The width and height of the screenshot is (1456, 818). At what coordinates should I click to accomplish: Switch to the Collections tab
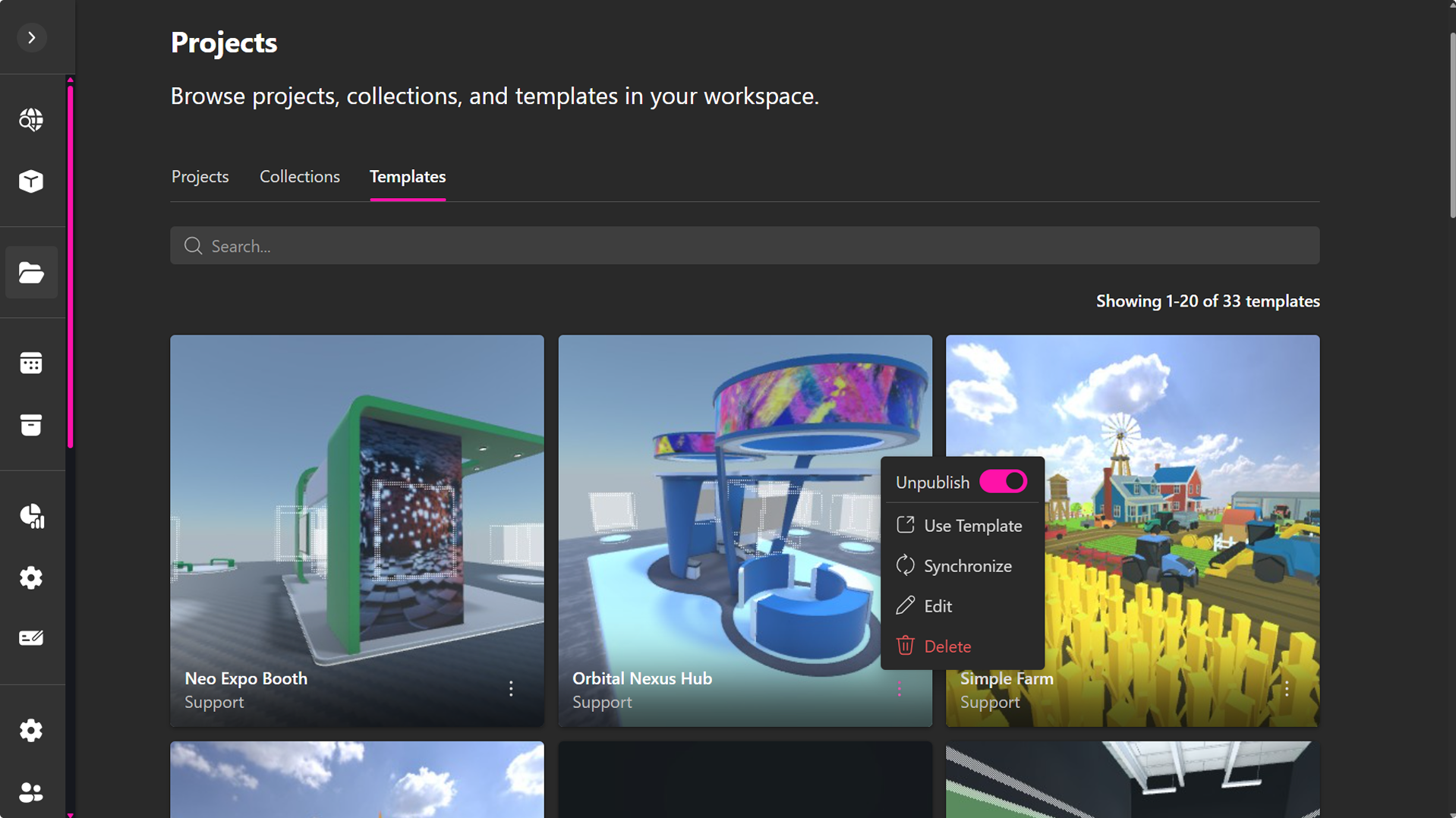pos(299,176)
